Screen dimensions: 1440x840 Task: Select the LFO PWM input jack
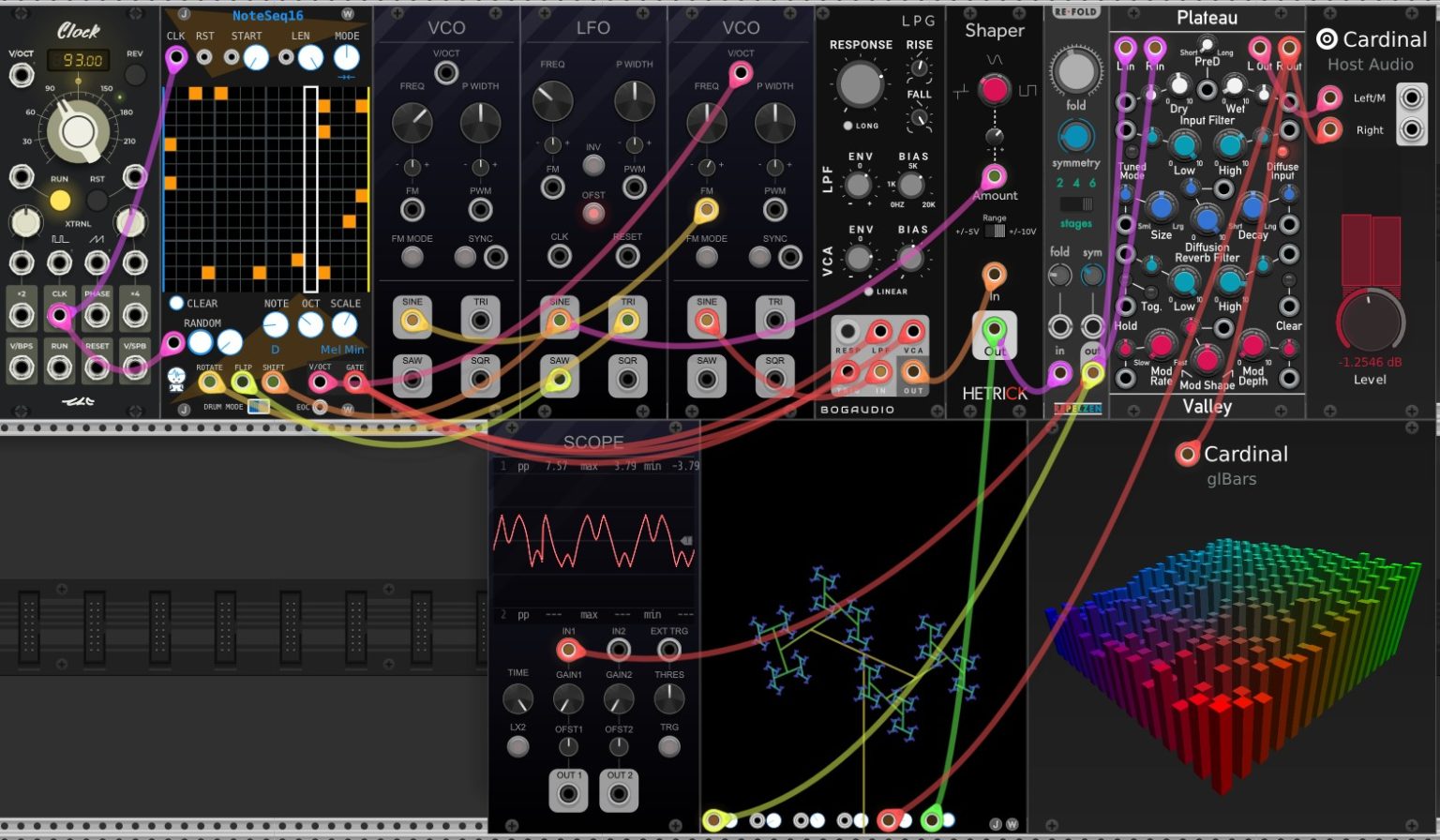[635, 187]
